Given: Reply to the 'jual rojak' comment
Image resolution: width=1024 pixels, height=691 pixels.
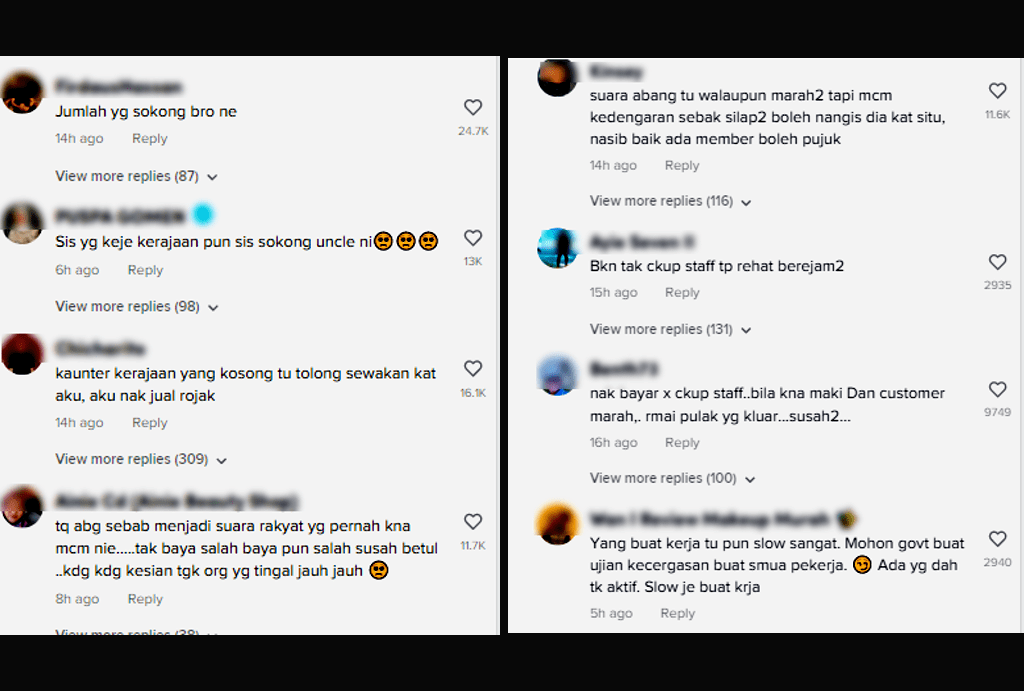Looking at the screenshot, I should [150, 423].
